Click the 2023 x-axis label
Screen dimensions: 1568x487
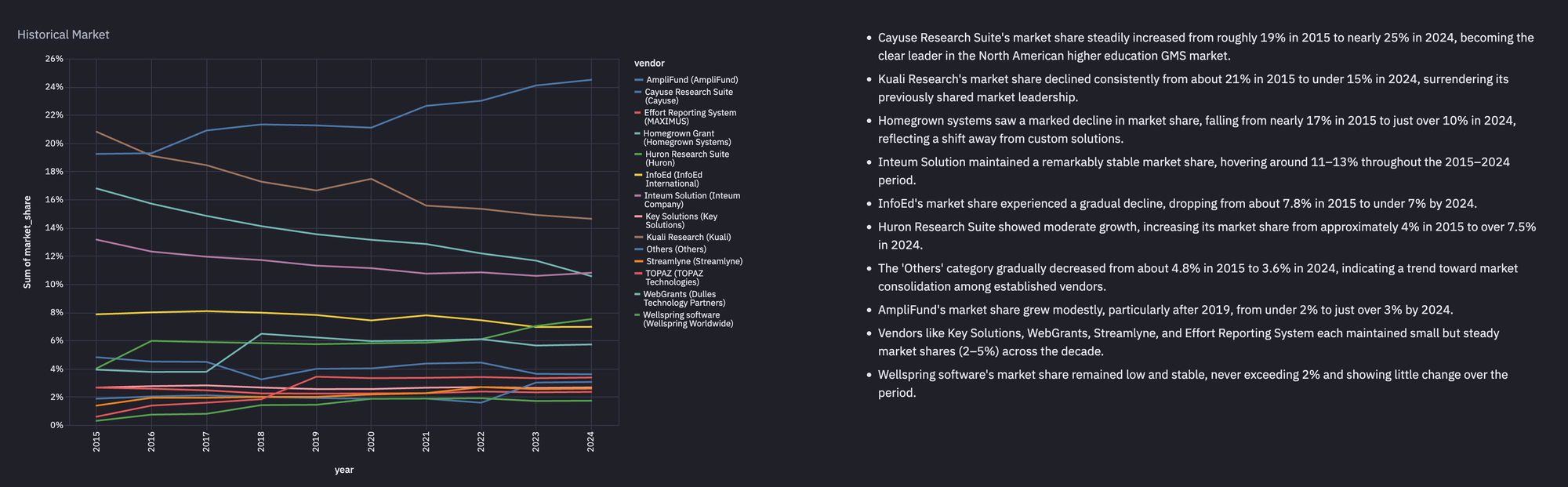pyautogui.click(x=535, y=442)
